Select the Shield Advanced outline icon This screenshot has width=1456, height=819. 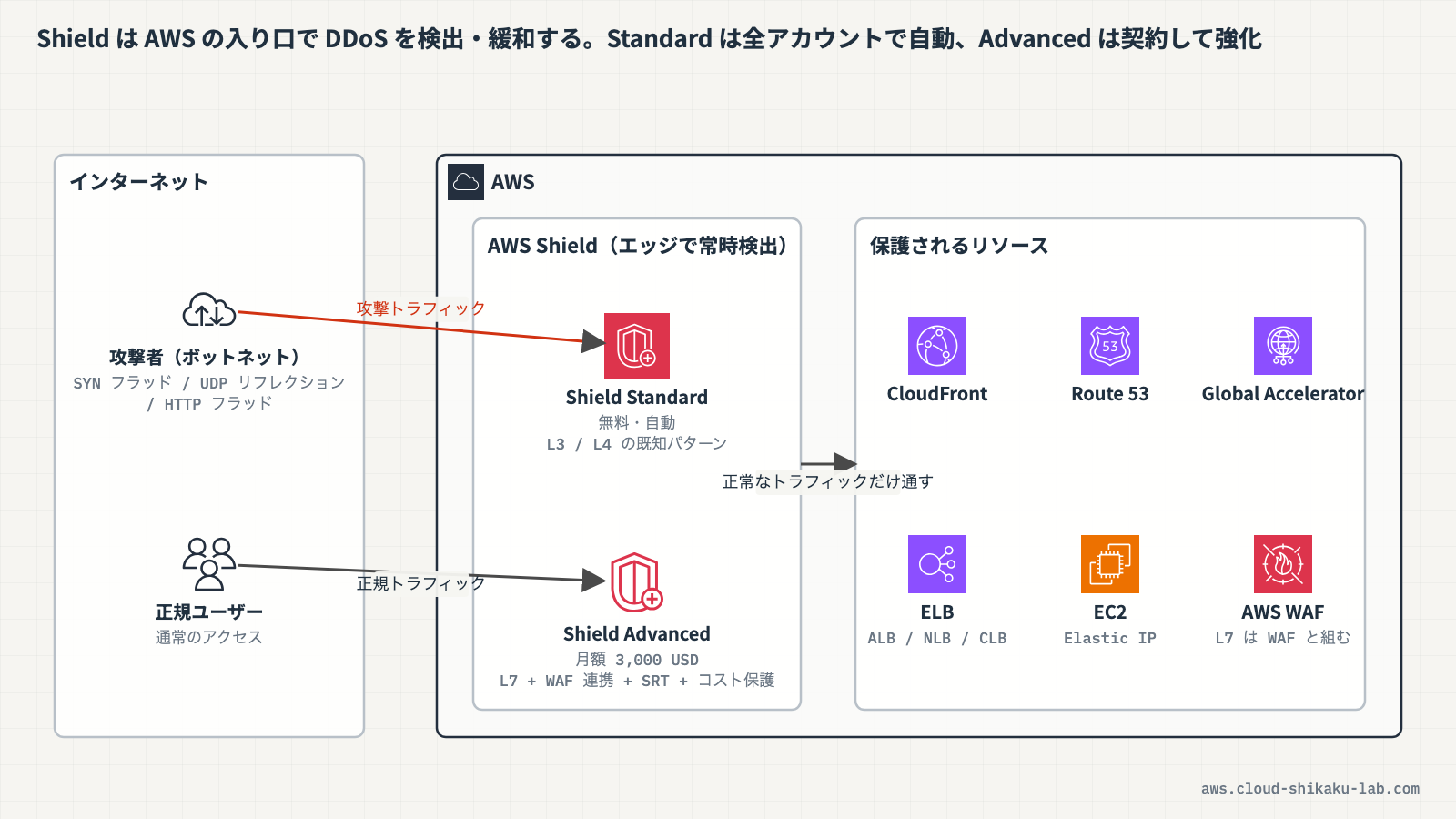(637, 582)
